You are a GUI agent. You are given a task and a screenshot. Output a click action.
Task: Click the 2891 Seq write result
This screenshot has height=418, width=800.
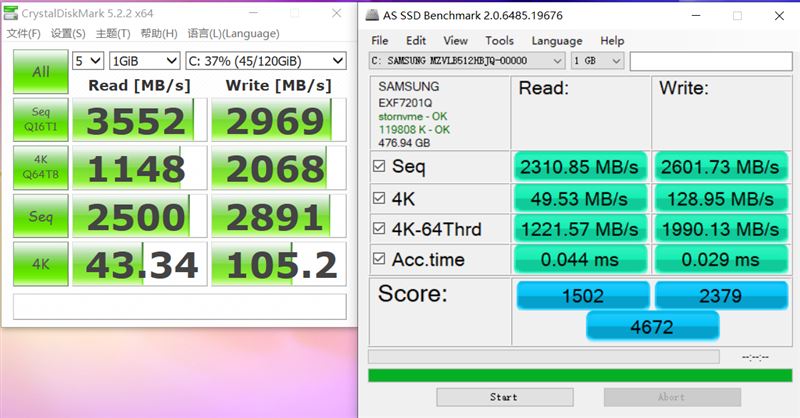coord(279,216)
